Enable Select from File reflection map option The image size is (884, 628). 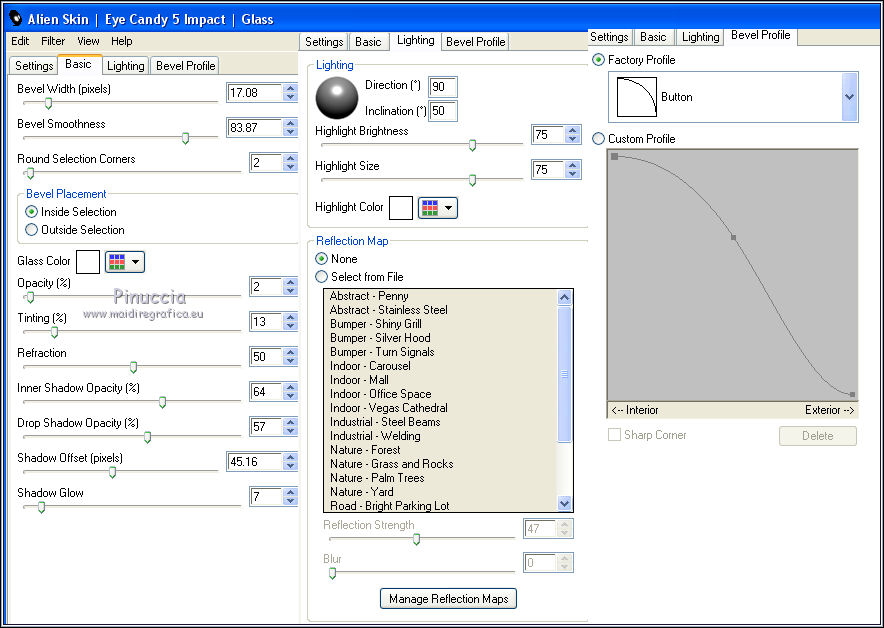(x=322, y=277)
